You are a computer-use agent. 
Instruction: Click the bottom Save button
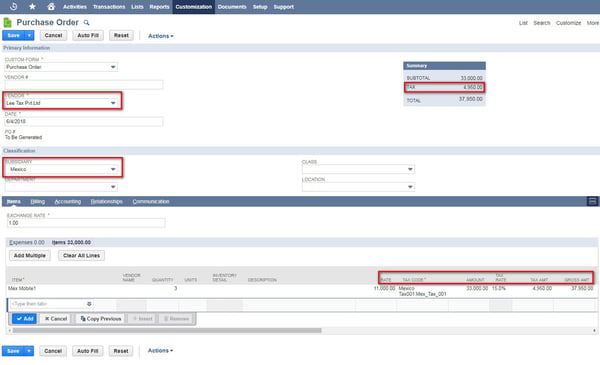[13, 351]
